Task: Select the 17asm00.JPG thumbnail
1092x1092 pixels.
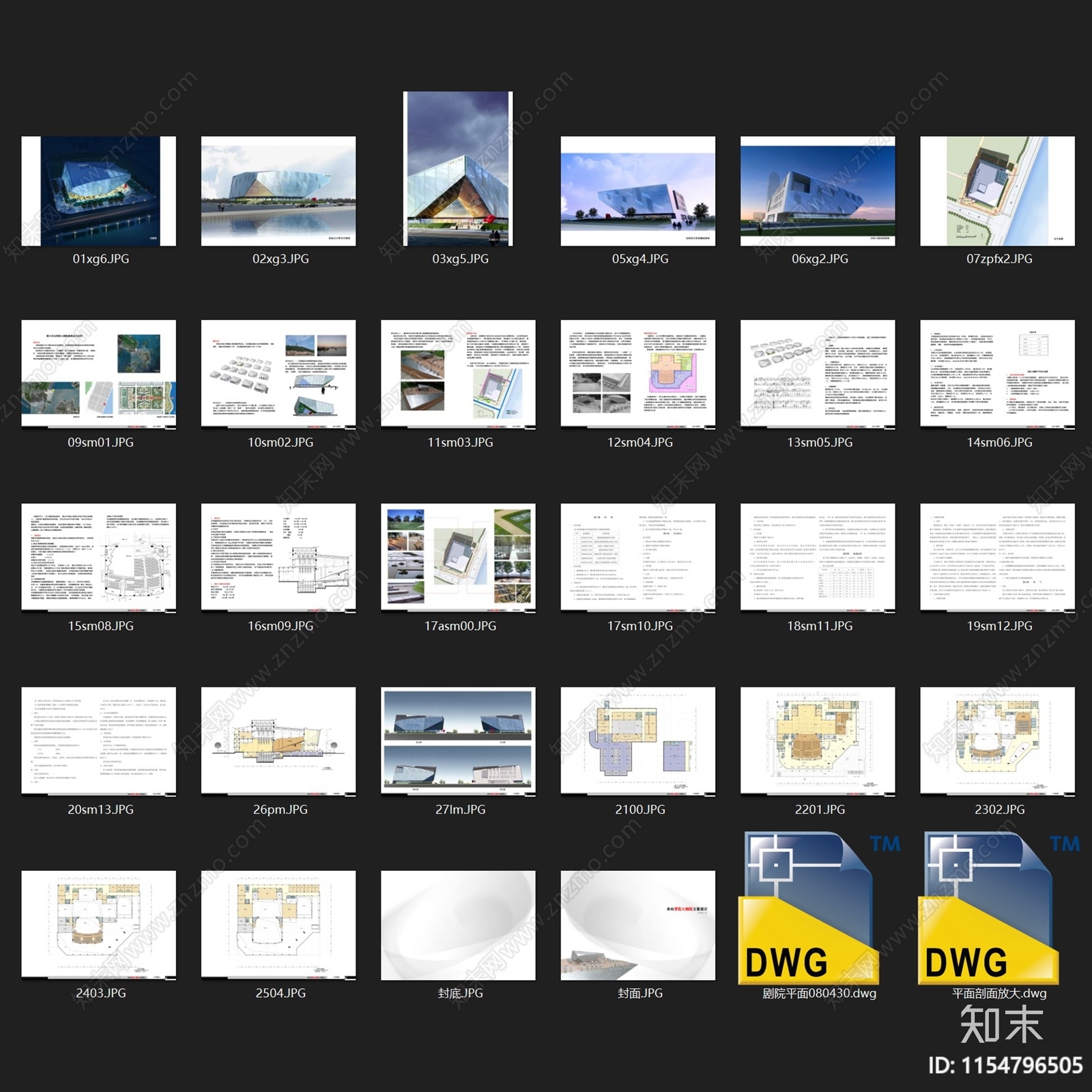Action: (458, 558)
